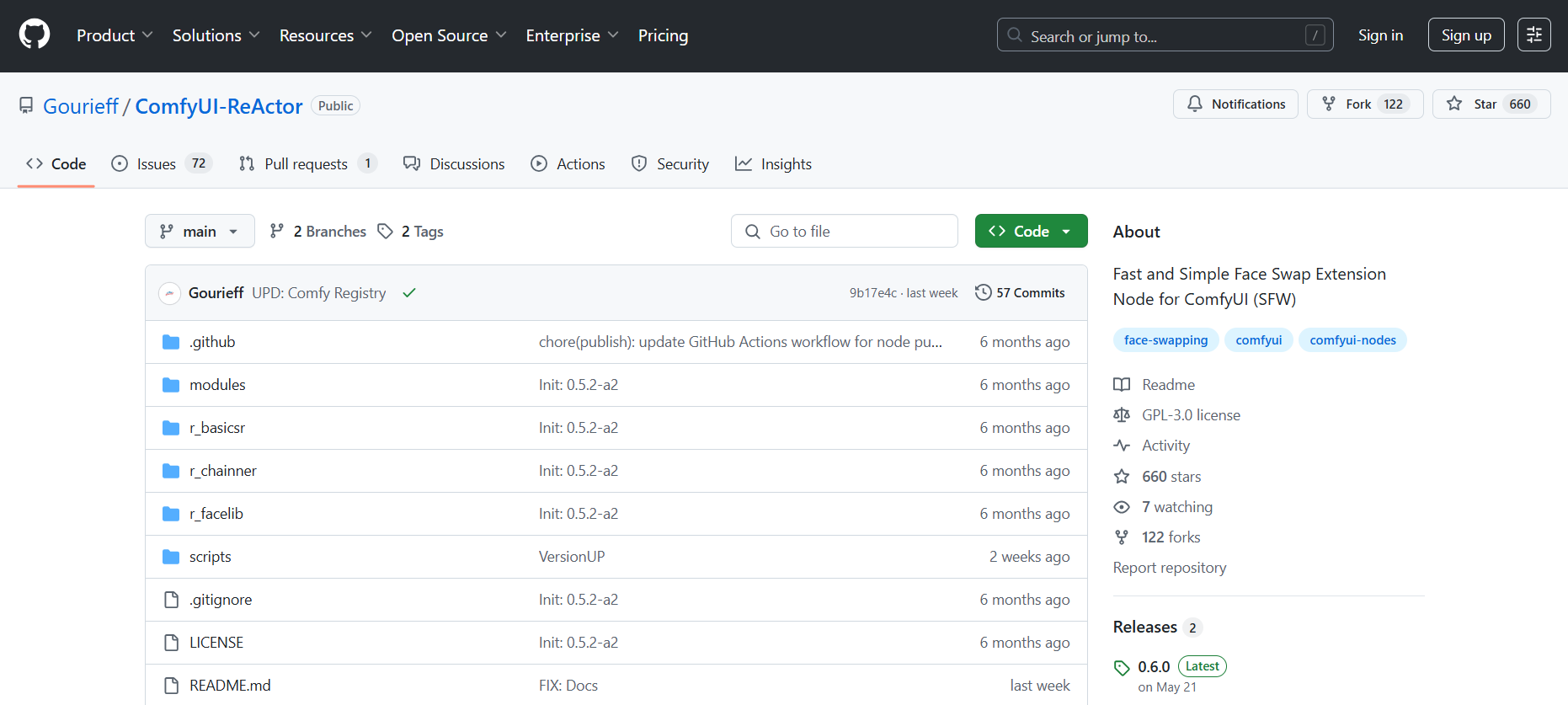Open the UPD: Comfy Registry commit message
The image size is (1568, 705).
pyautogui.click(x=319, y=292)
